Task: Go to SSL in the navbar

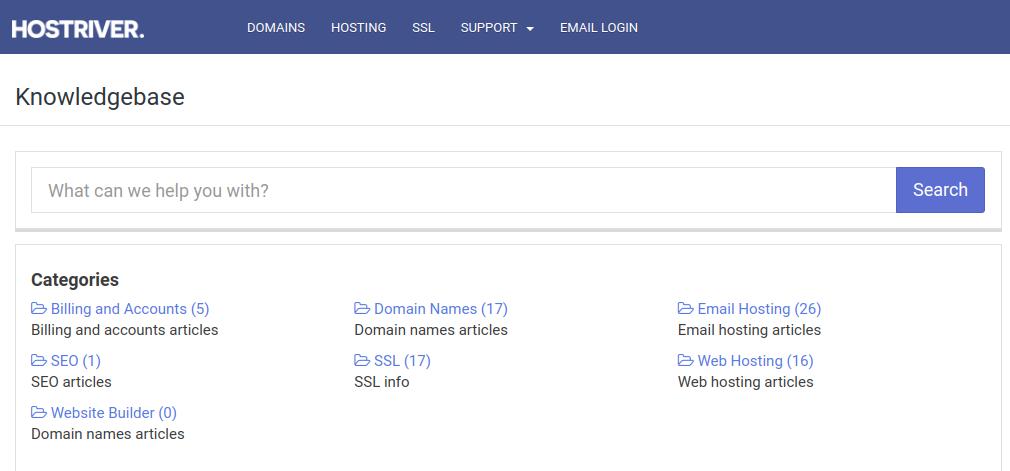Action: tap(423, 28)
